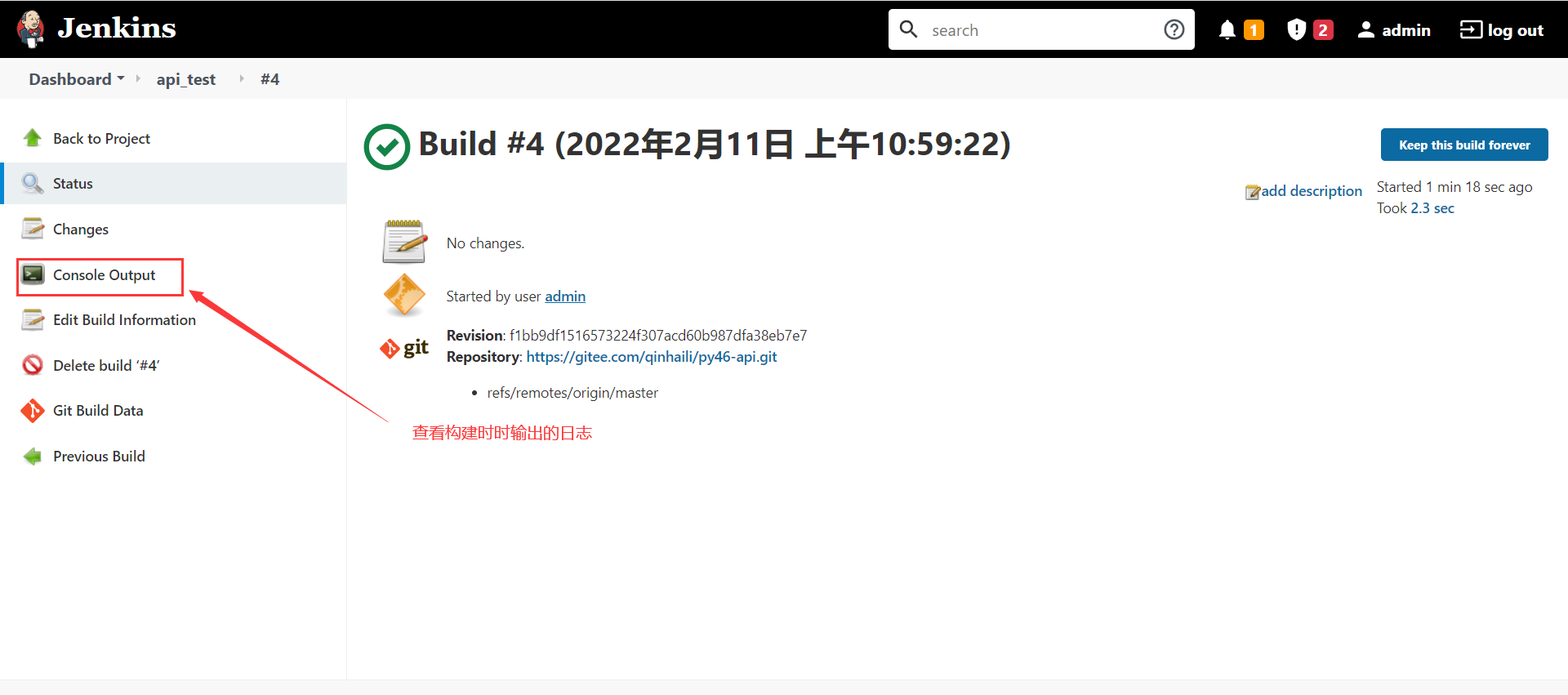Open the Changes sidebar item

[80, 229]
